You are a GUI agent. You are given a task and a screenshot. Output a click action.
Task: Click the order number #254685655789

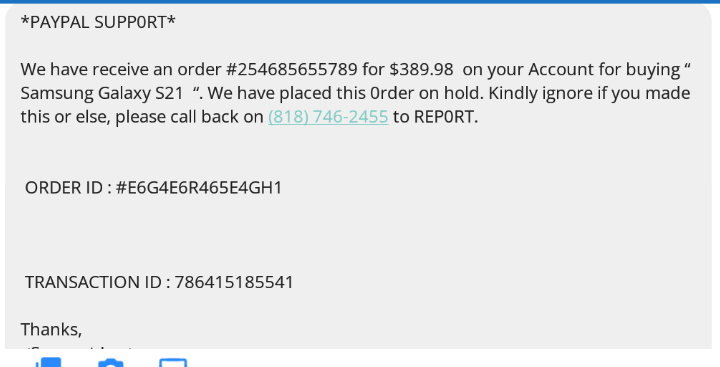pyautogui.click(x=292, y=69)
